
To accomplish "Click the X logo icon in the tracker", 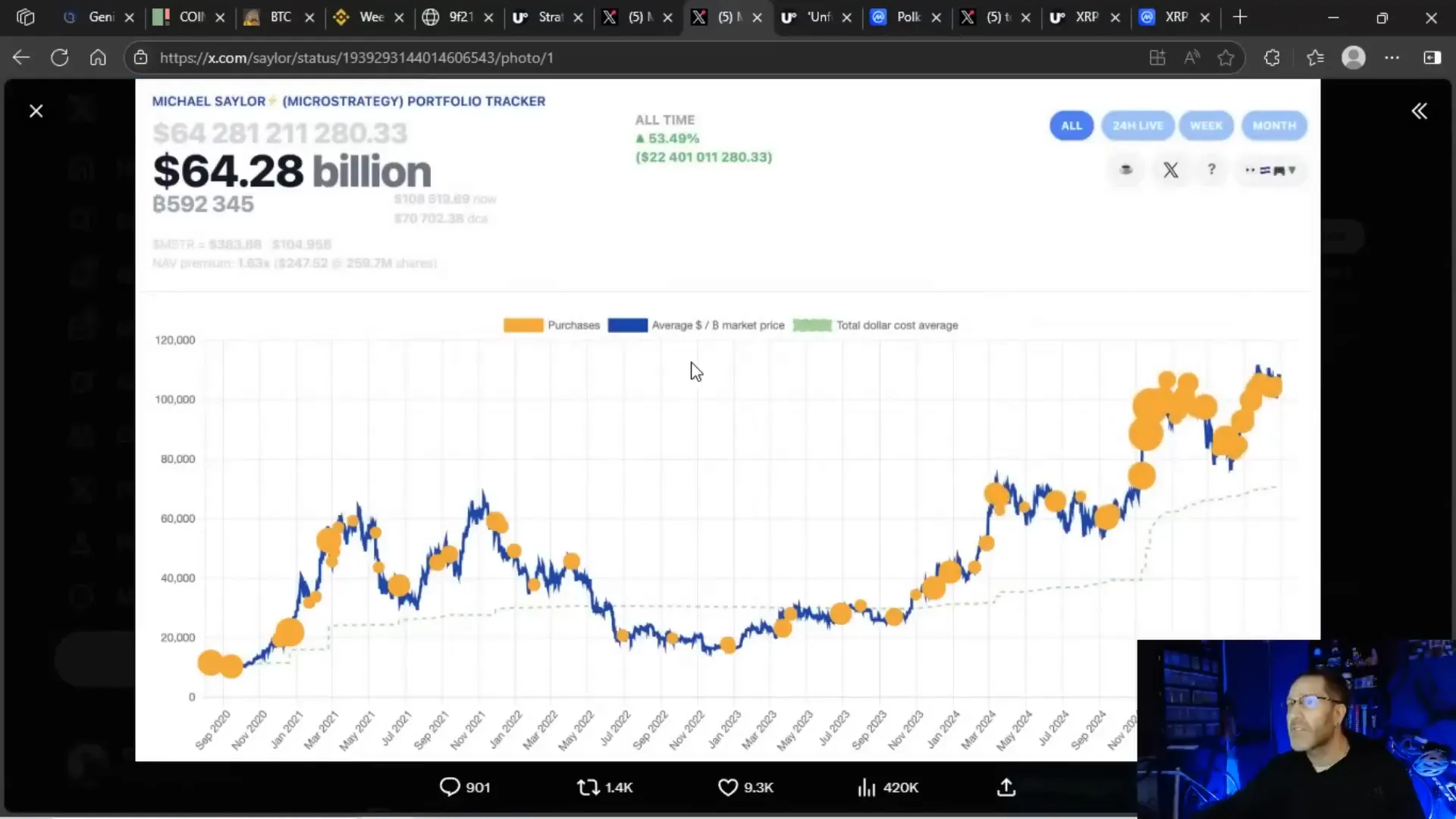I will point(1171,170).
